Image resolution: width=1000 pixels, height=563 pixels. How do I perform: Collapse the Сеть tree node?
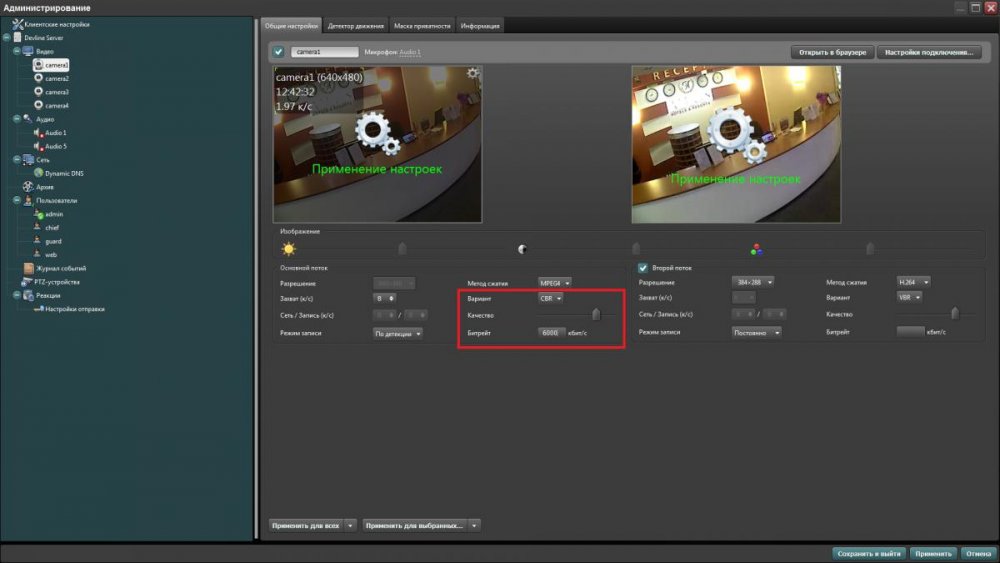[17, 159]
